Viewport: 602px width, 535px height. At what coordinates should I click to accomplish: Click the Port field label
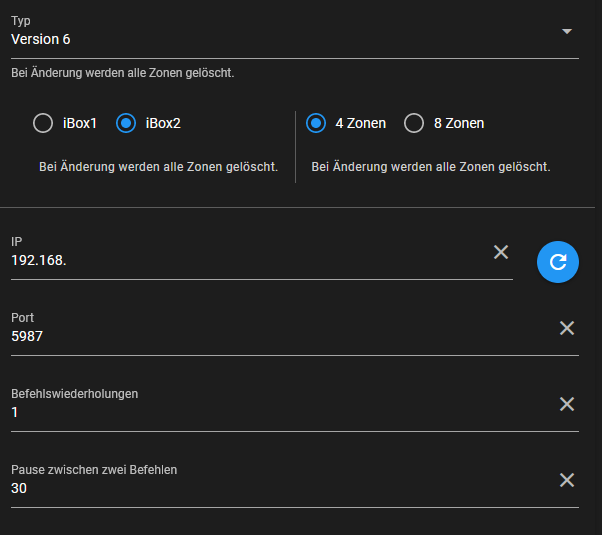22,318
